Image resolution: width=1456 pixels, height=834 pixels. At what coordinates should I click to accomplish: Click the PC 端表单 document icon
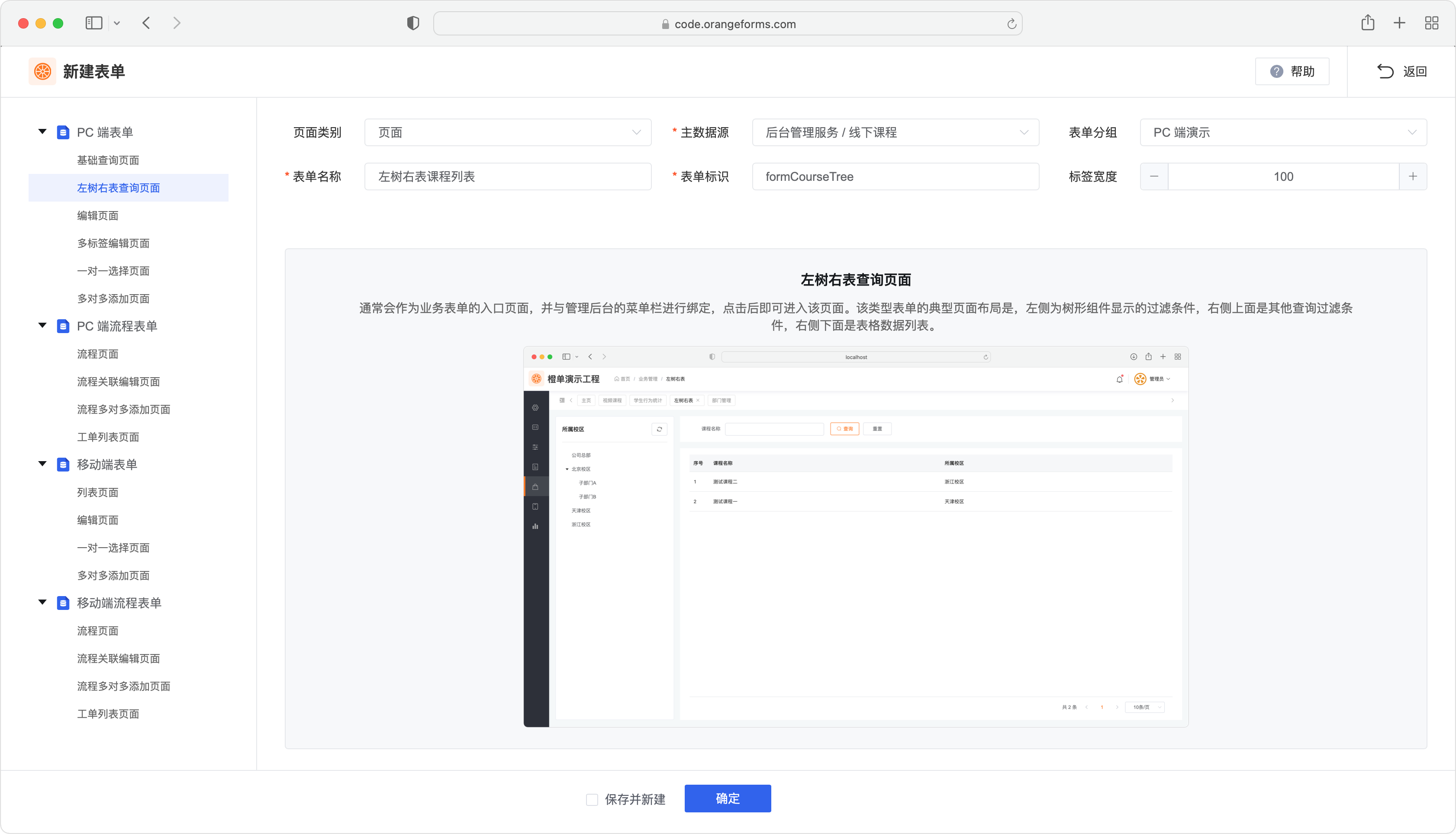[x=63, y=132]
